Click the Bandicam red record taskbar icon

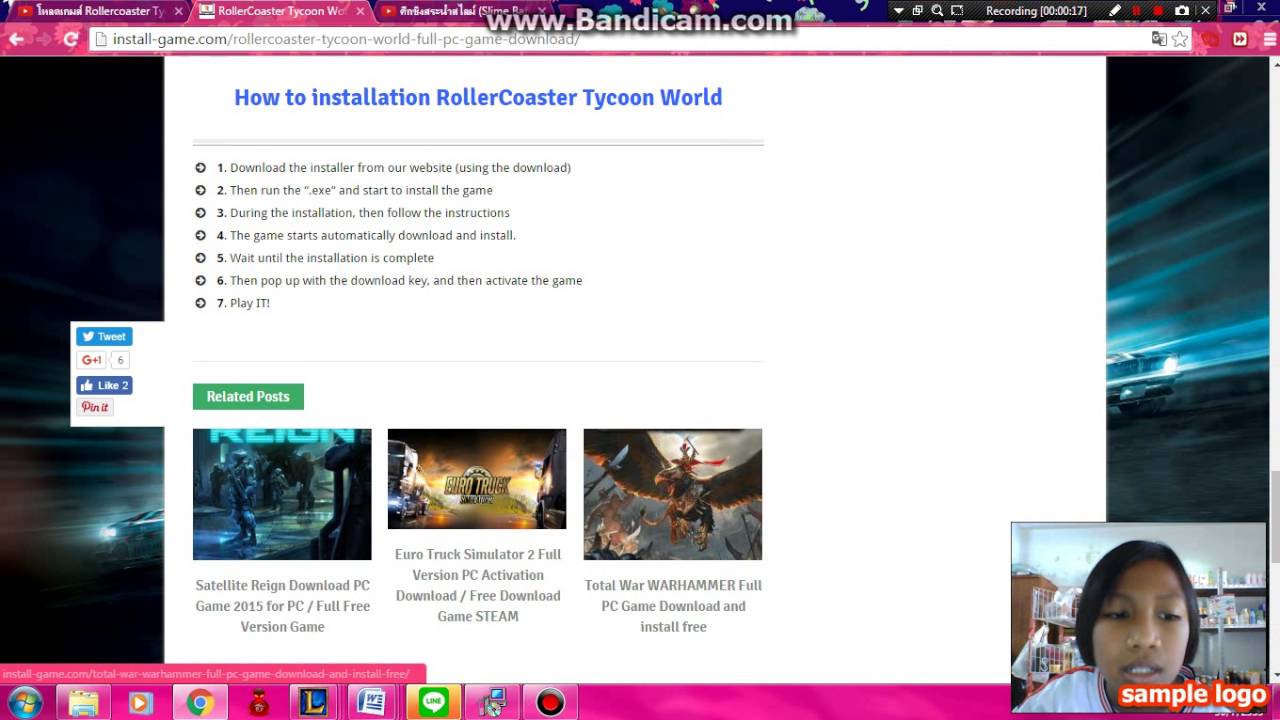(550, 703)
